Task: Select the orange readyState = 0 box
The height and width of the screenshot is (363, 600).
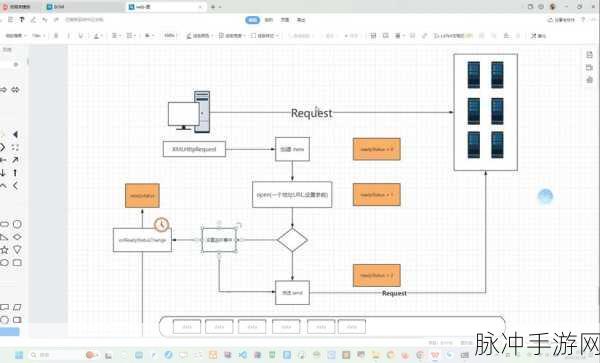Action: pyautogui.click(x=377, y=149)
